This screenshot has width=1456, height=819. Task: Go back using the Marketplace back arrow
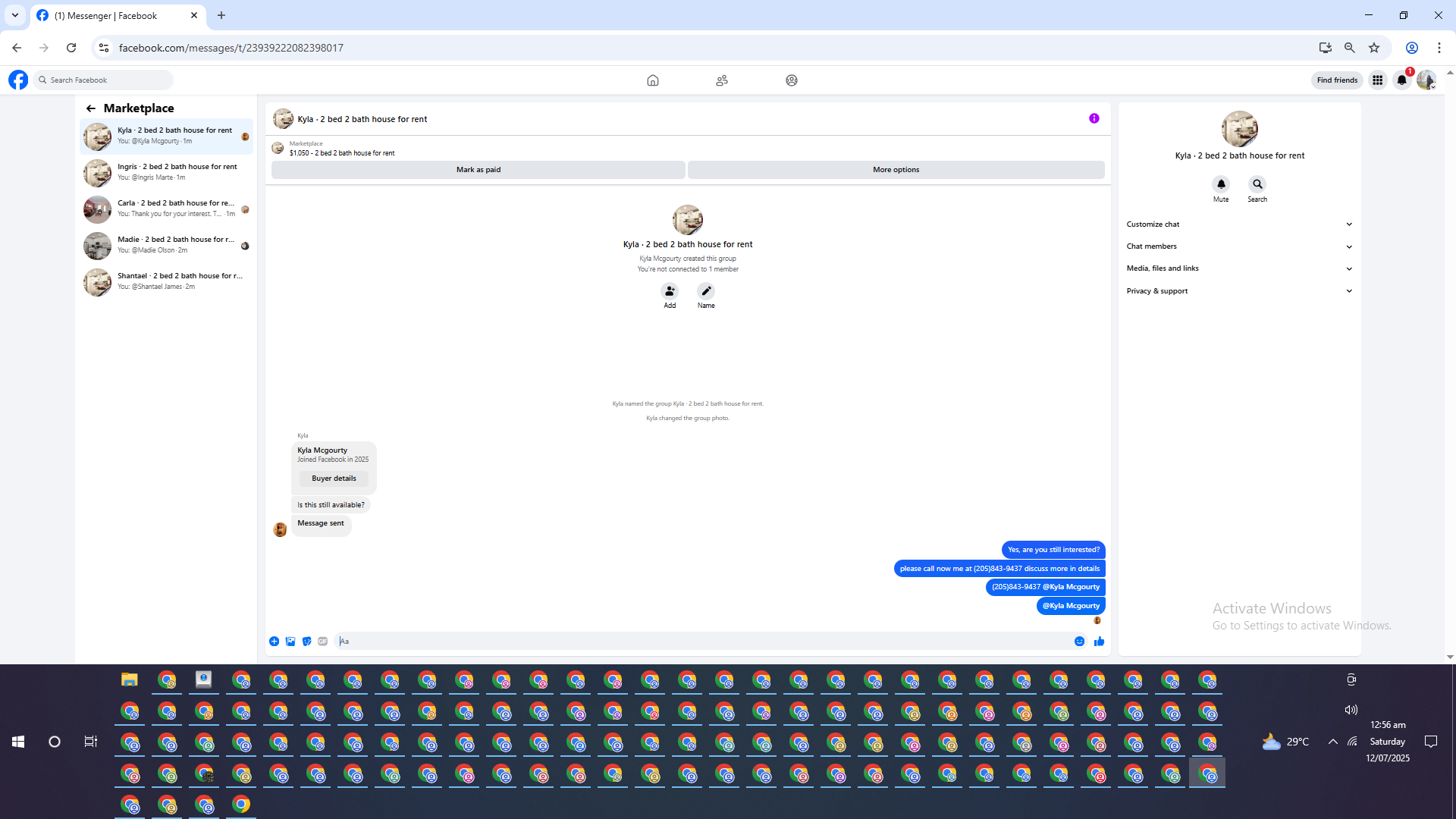pos(91,108)
